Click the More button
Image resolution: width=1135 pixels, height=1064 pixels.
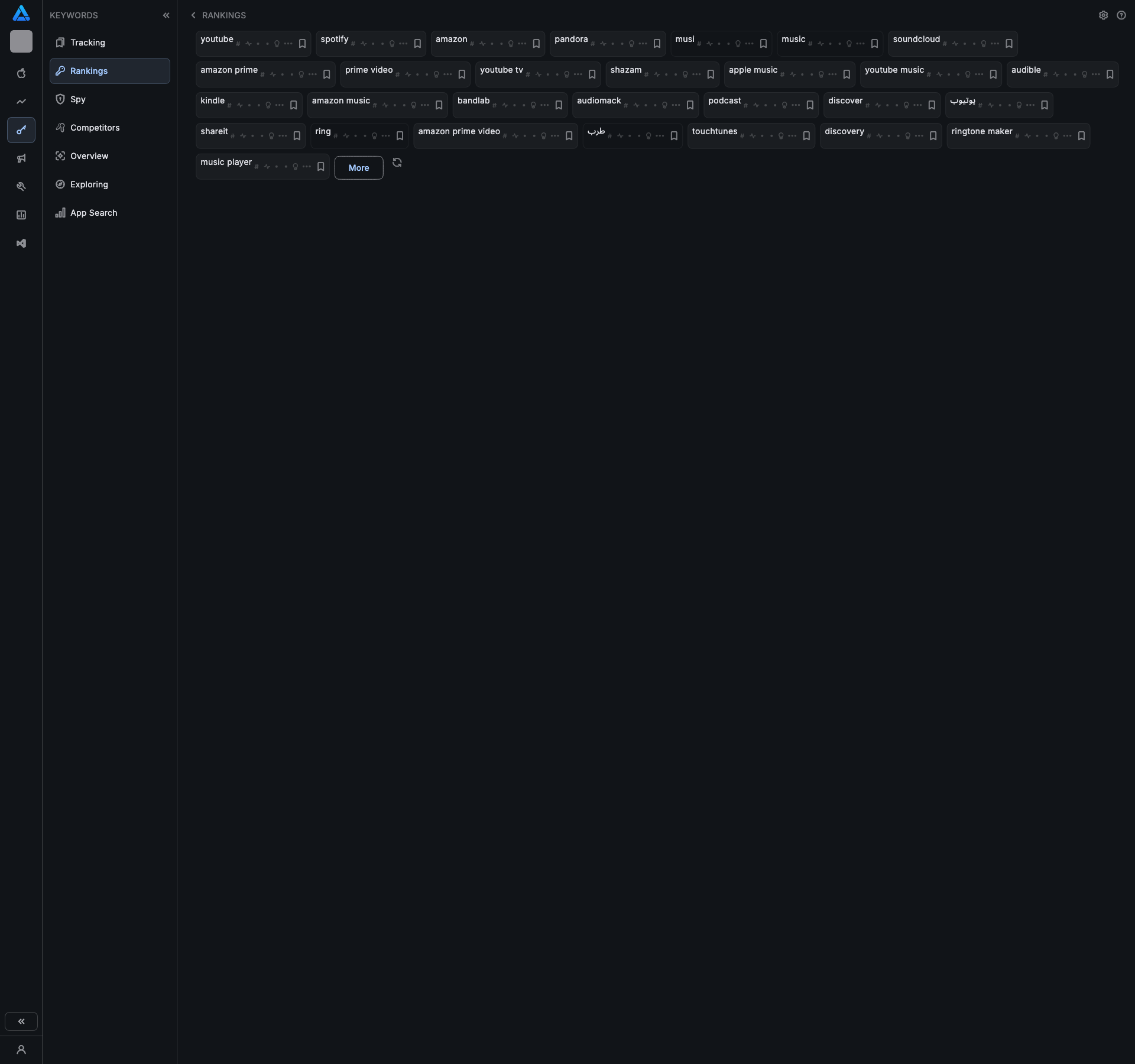pos(359,168)
